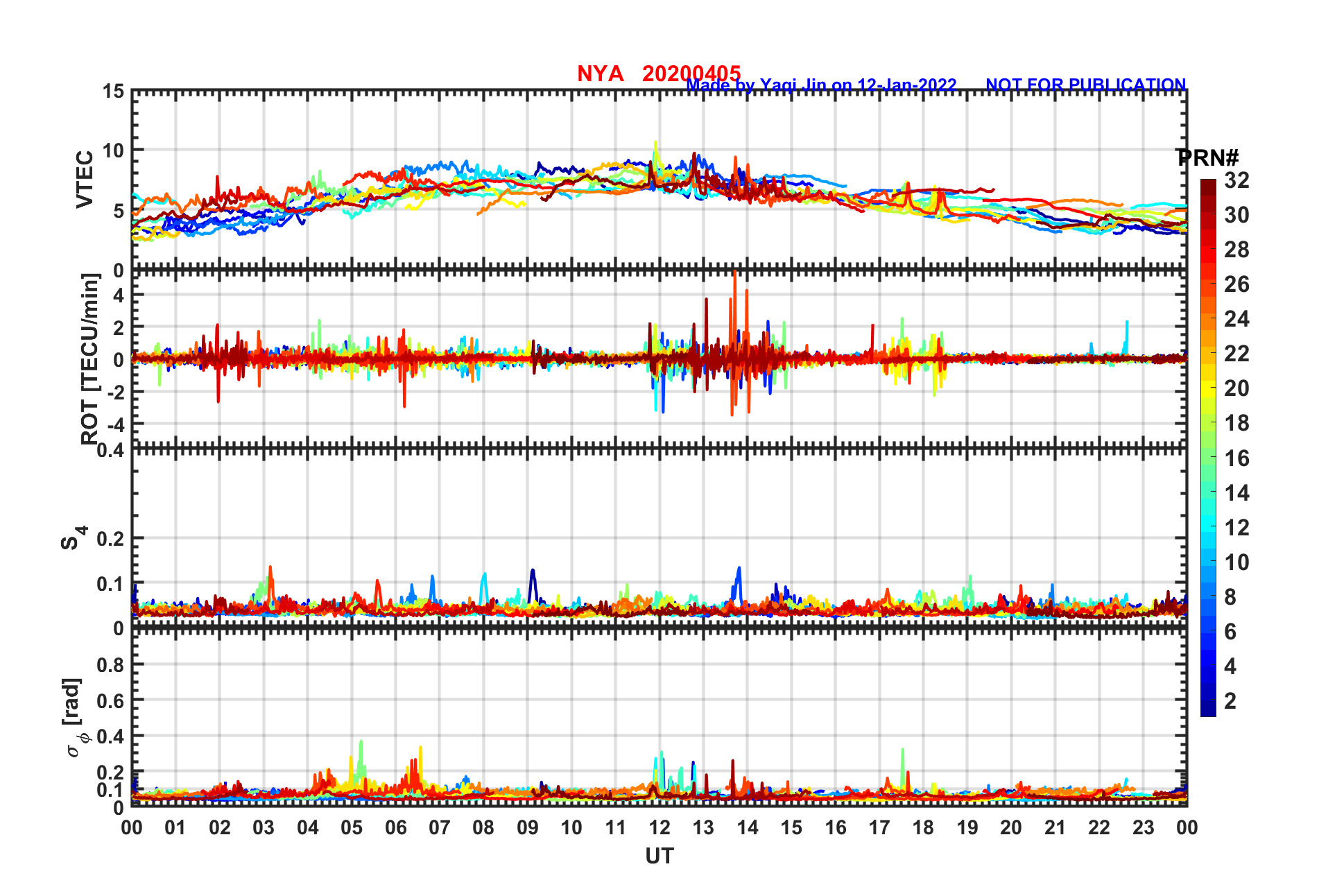Click the x-axis tick label 23
Screen dimensions: 1319x896
point(1143,827)
